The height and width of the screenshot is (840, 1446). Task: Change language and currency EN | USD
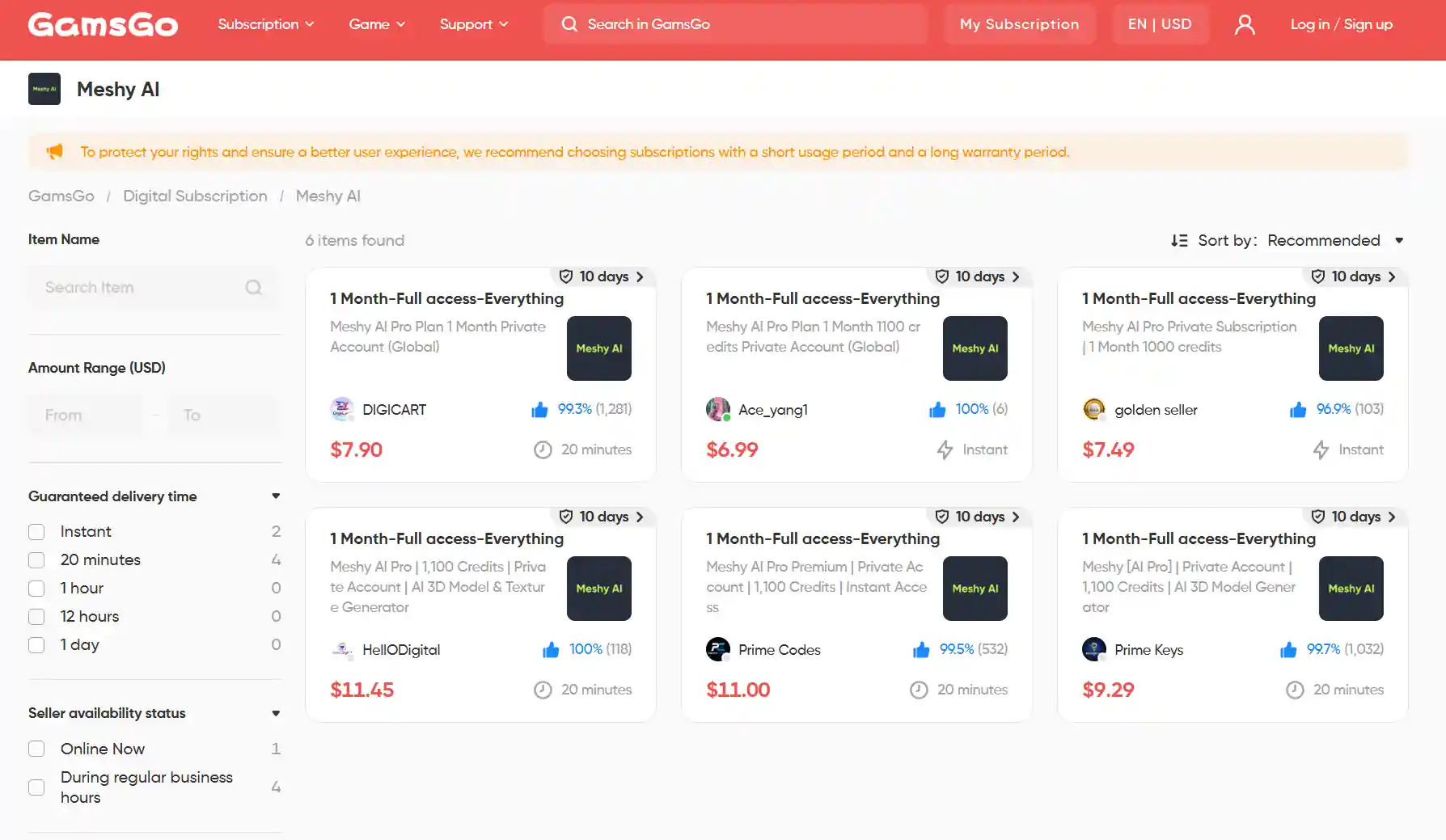coord(1160,24)
